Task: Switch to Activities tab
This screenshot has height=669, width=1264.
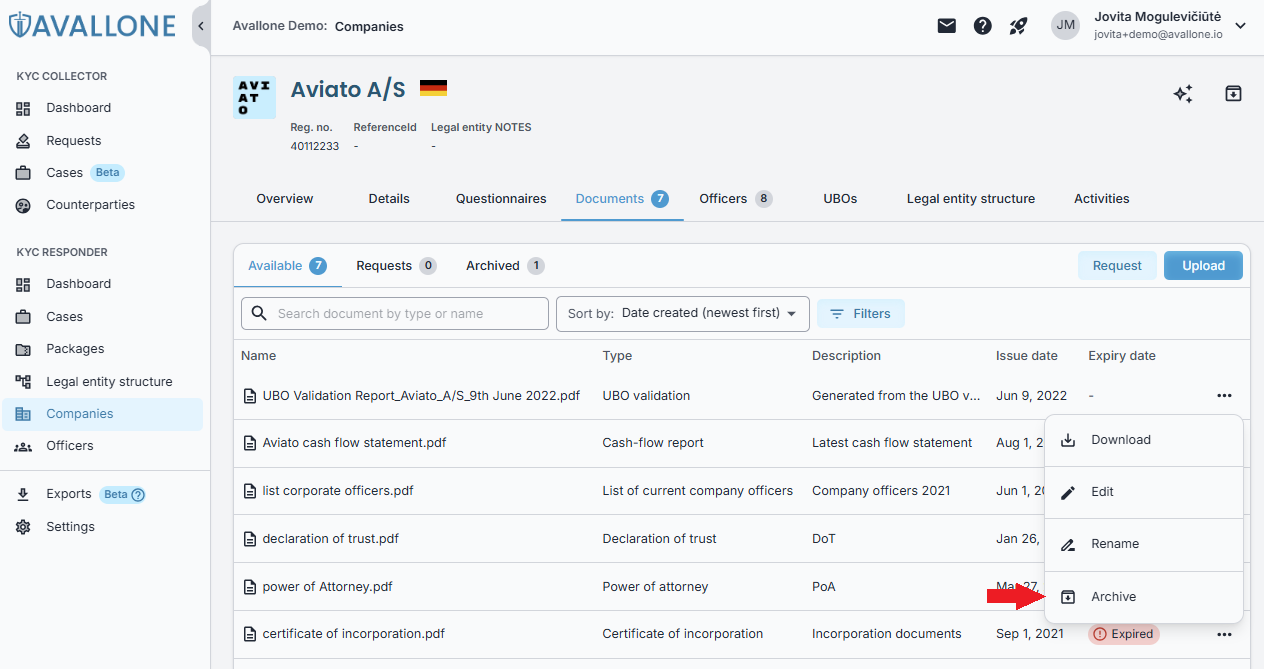Action: pyautogui.click(x=1102, y=199)
